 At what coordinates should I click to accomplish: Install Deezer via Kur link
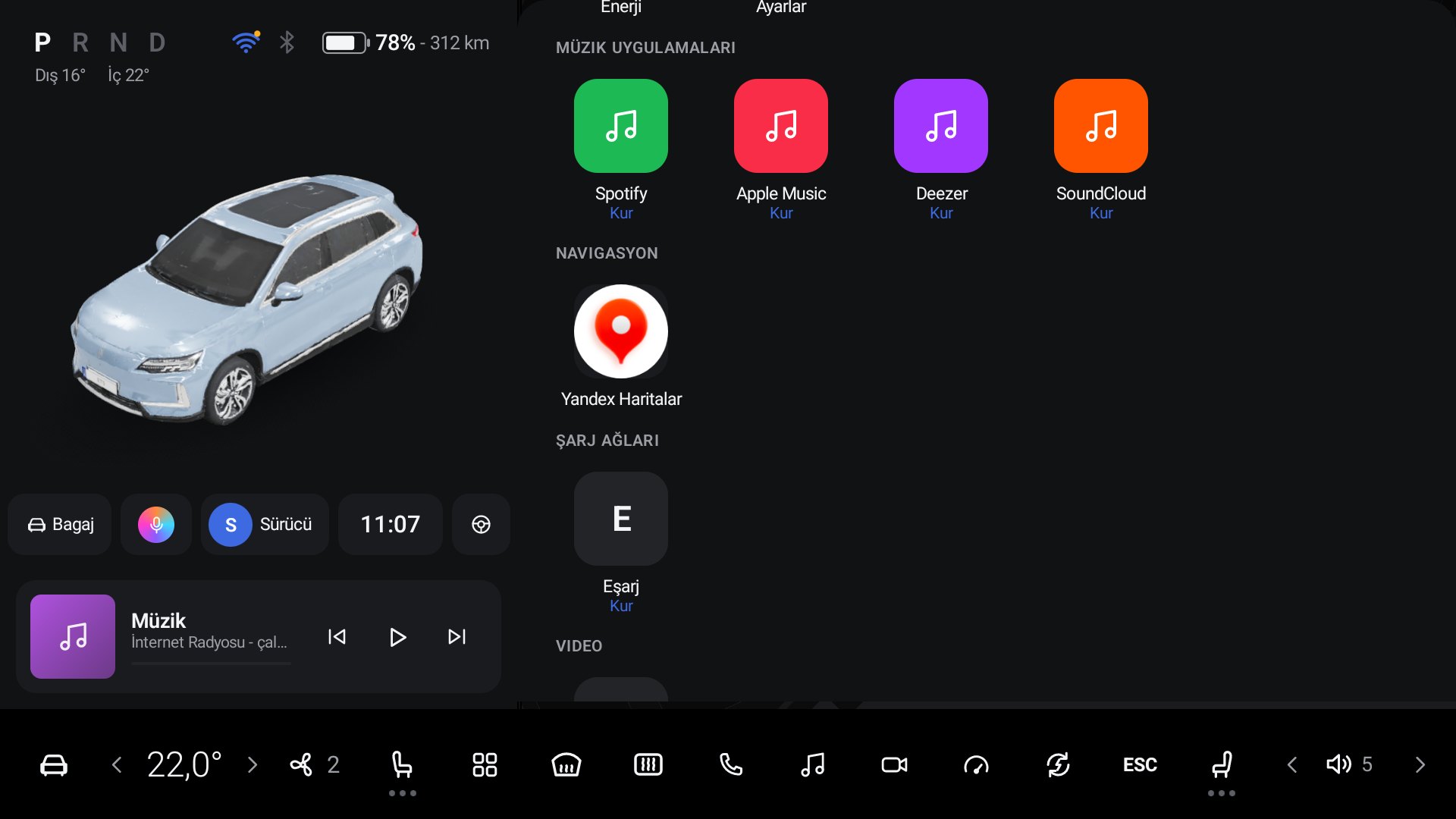point(941,213)
